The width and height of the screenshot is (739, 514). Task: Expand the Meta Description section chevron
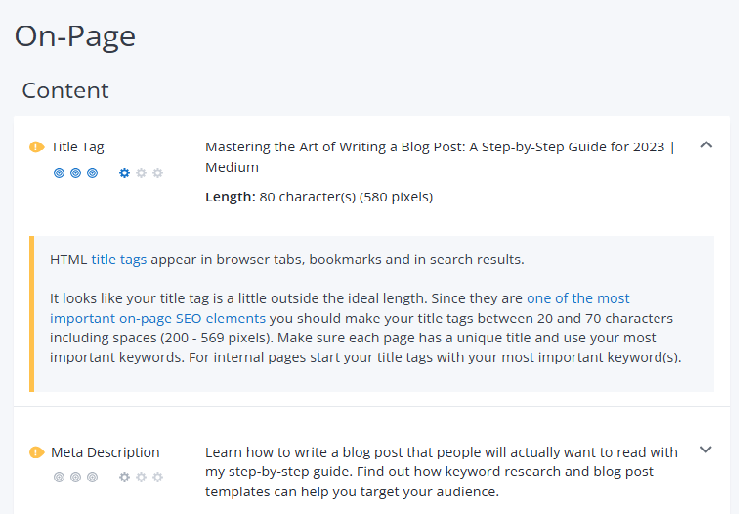click(x=706, y=450)
